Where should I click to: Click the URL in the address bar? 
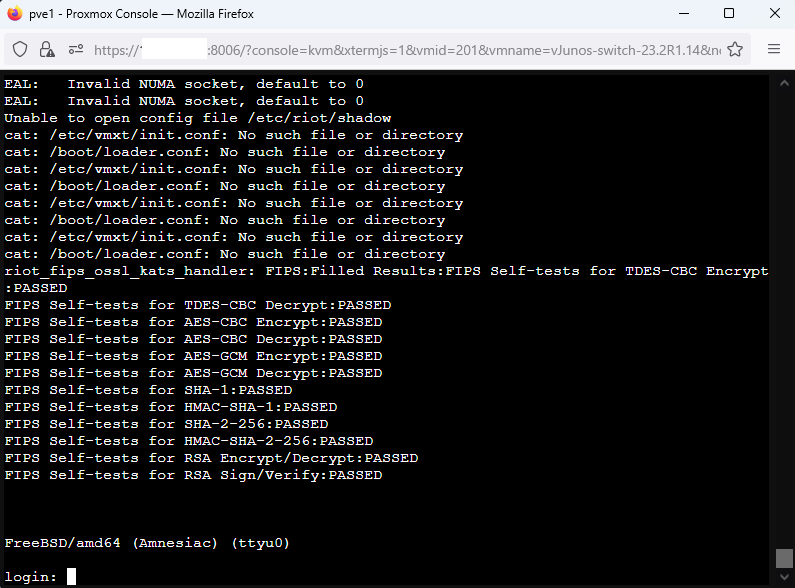407,50
